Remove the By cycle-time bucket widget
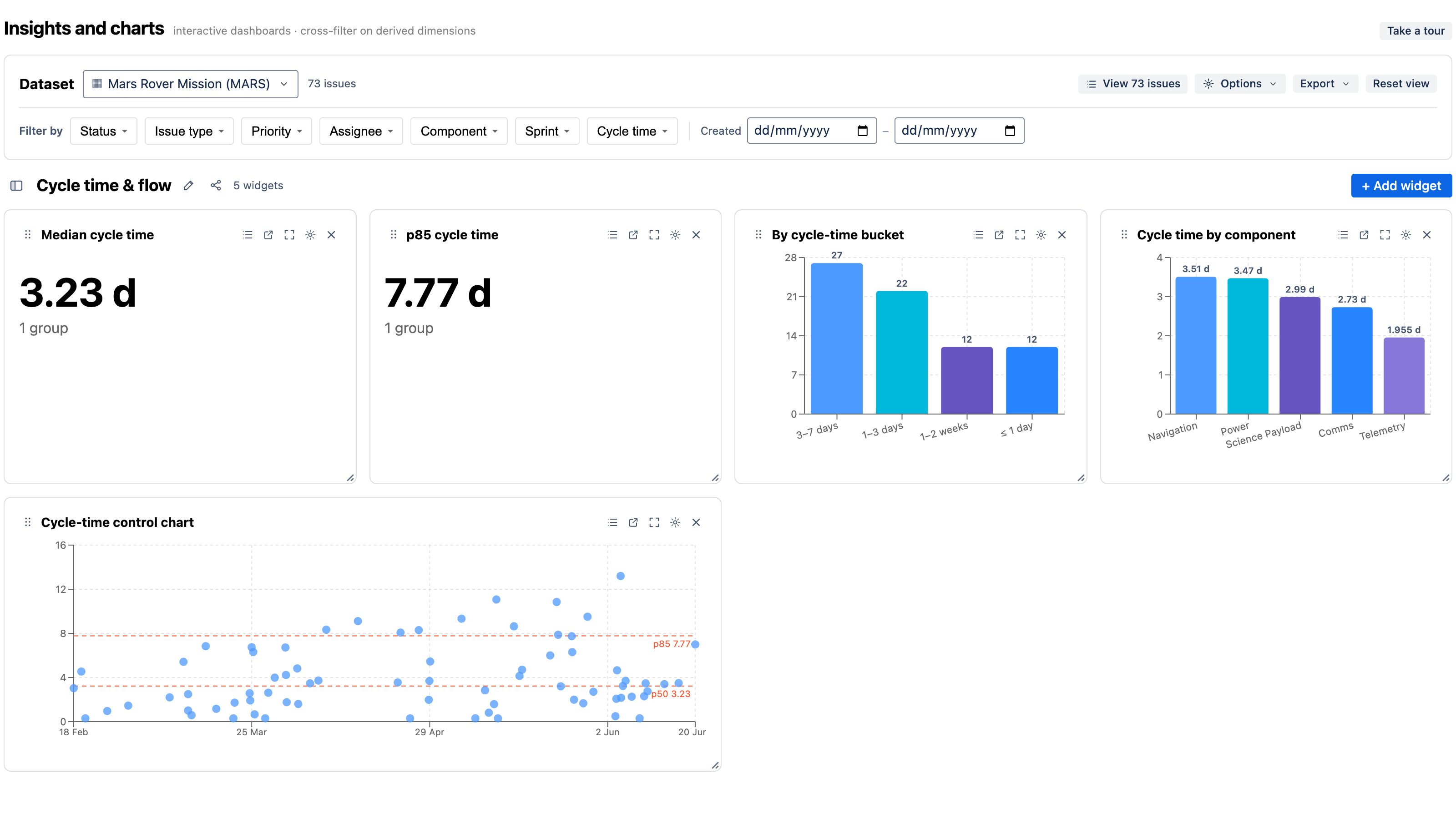This screenshot has height=819, width=1456. pyautogui.click(x=1062, y=235)
